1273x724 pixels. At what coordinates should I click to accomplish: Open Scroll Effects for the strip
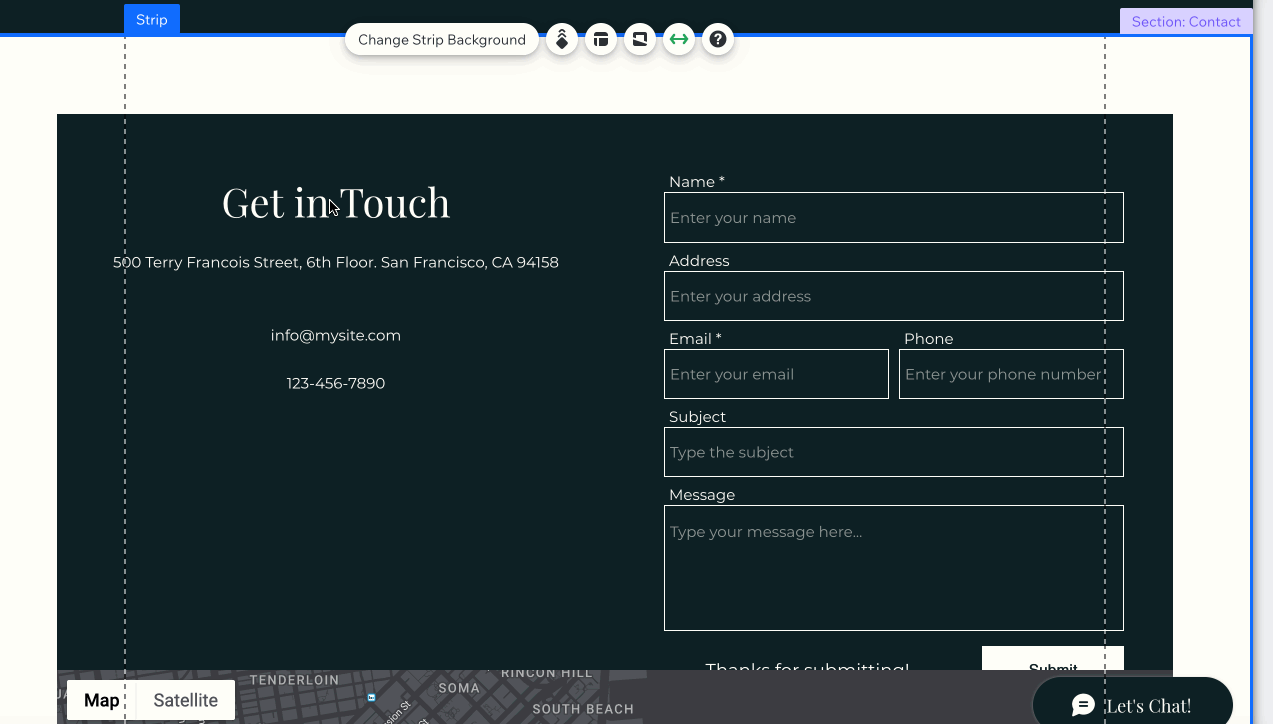tap(562, 39)
